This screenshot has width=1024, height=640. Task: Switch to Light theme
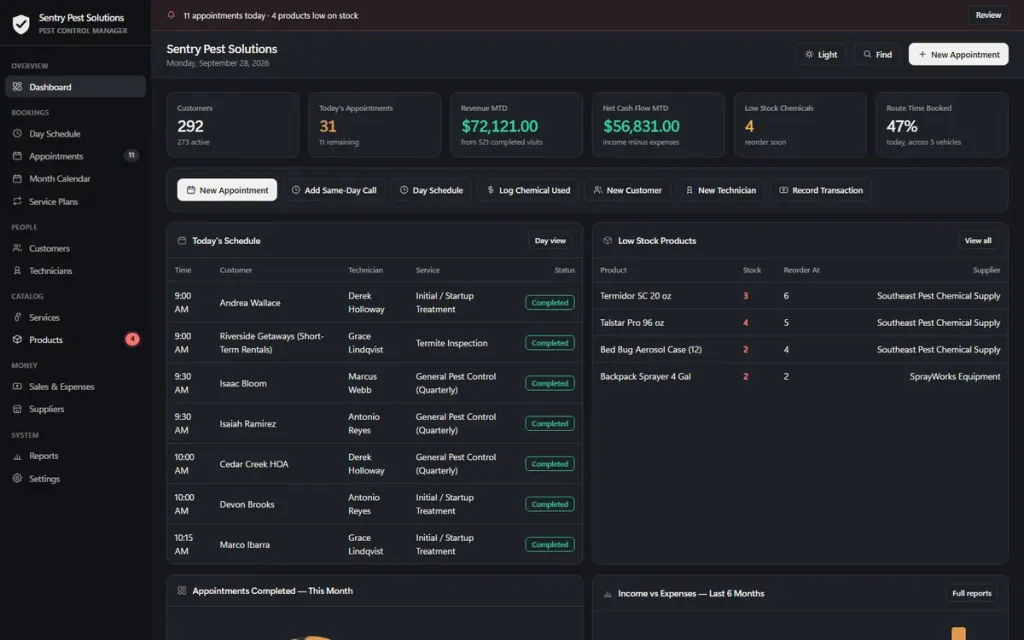point(821,54)
